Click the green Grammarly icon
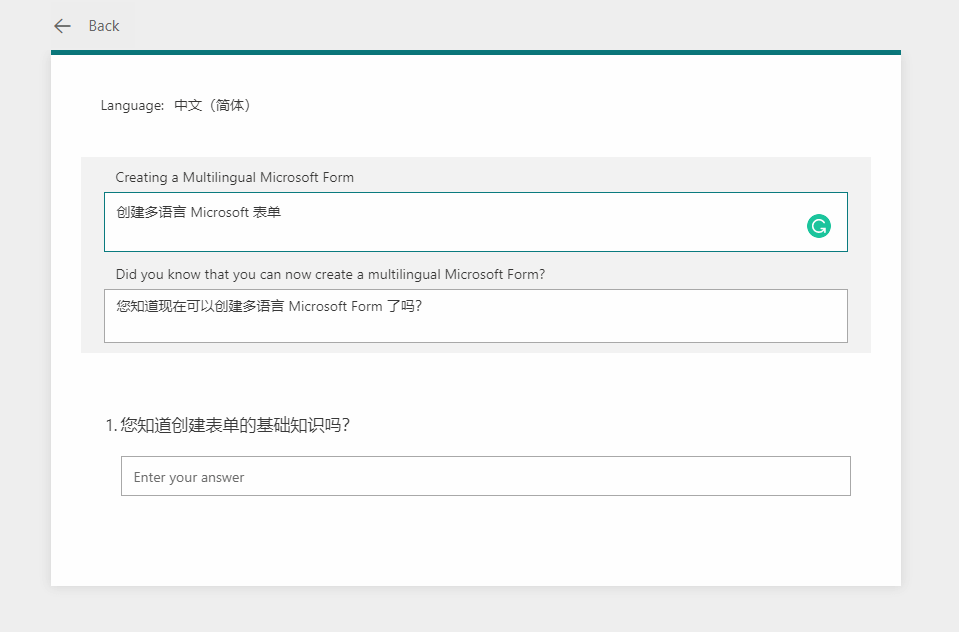Viewport: 959px width, 632px height. [x=818, y=226]
